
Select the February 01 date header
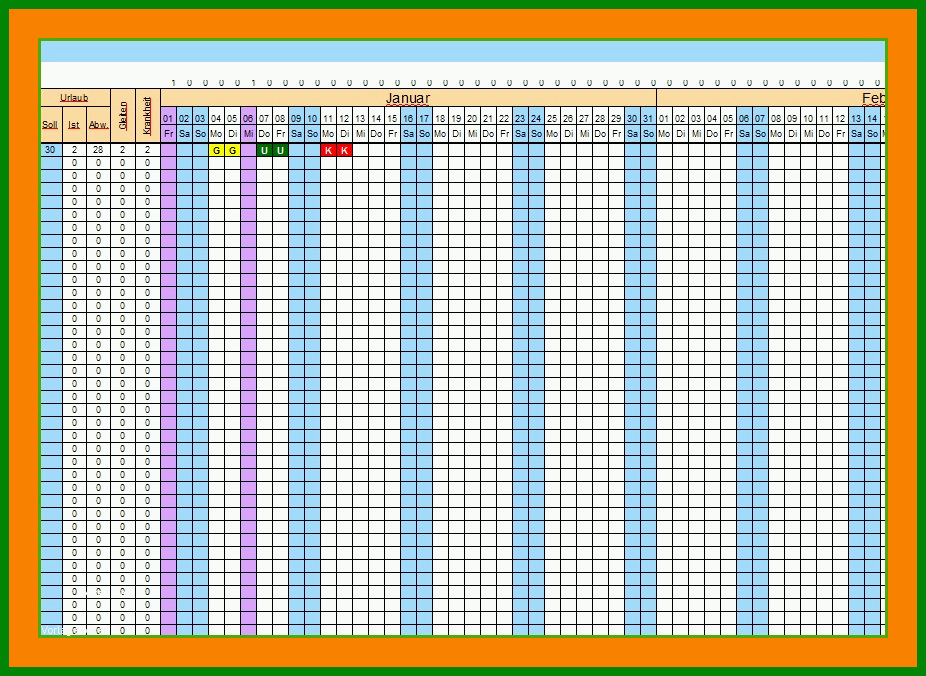tap(664, 118)
